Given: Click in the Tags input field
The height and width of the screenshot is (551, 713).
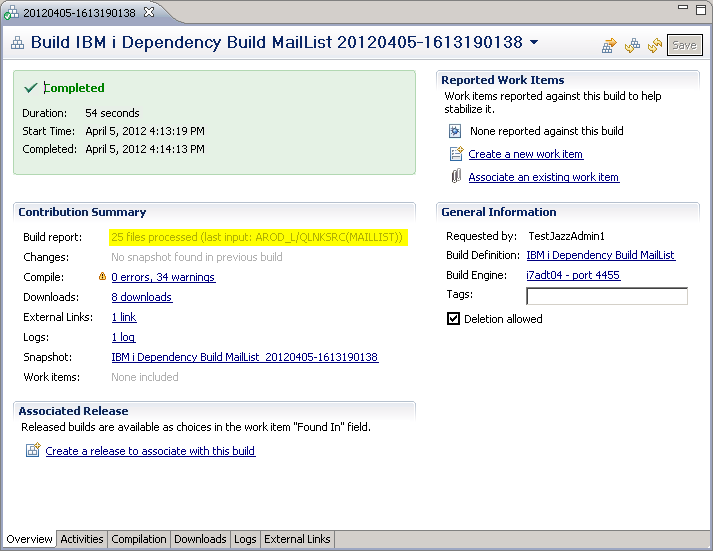Looking at the screenshot, I should pos(606,296).
